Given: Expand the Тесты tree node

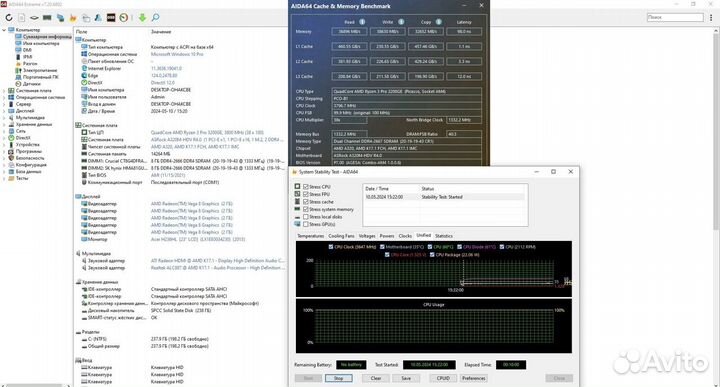Looking at the screenshot, I should coord(4,178).
